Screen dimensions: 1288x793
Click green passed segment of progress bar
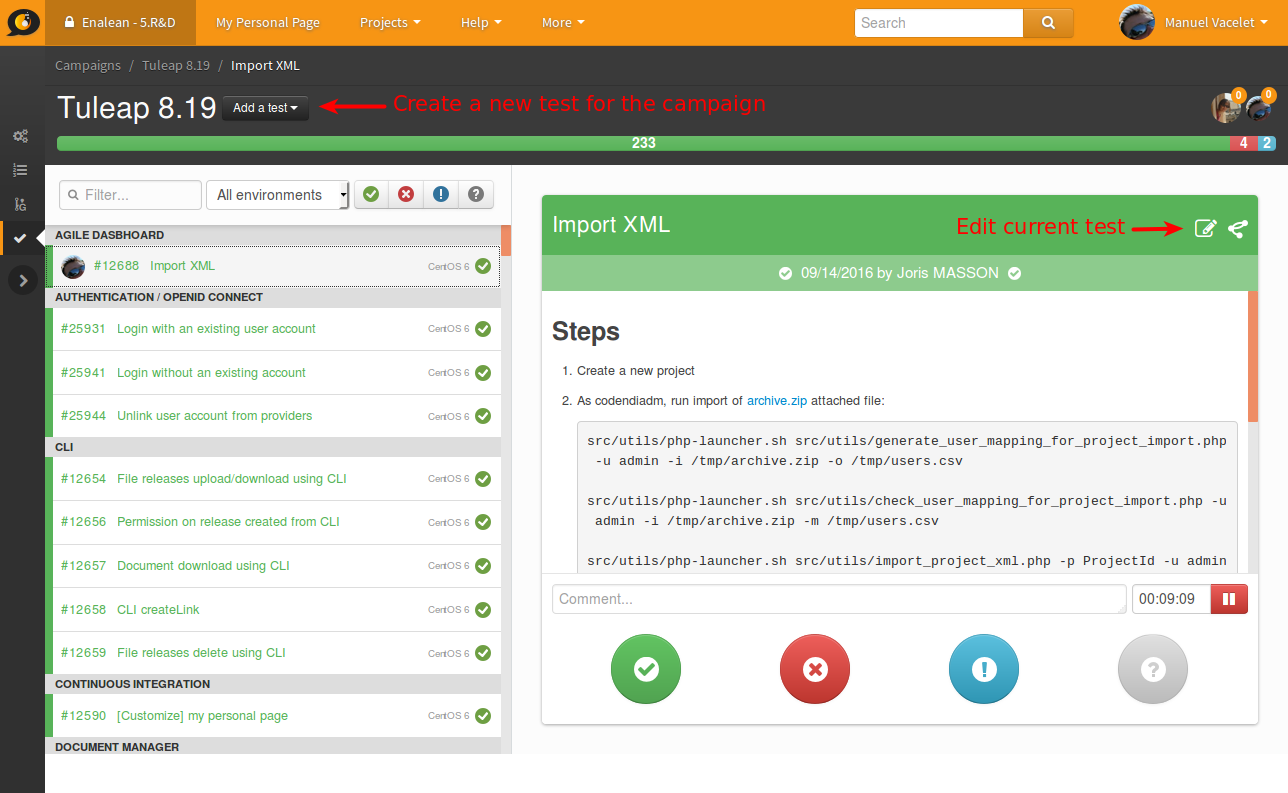click(x=643, y=143)
